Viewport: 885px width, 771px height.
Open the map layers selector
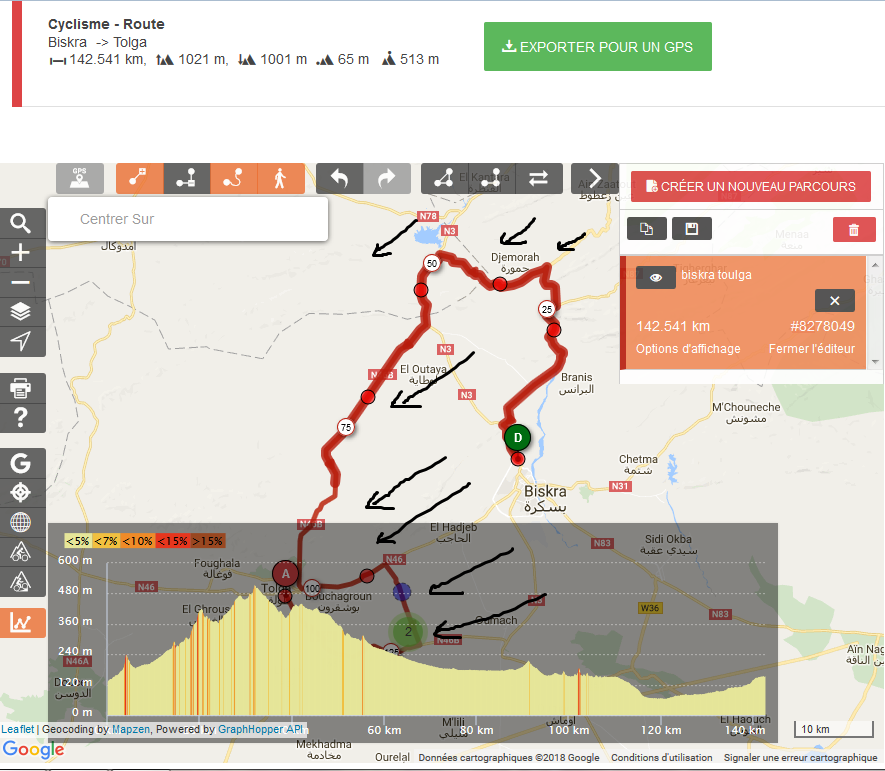21,312
